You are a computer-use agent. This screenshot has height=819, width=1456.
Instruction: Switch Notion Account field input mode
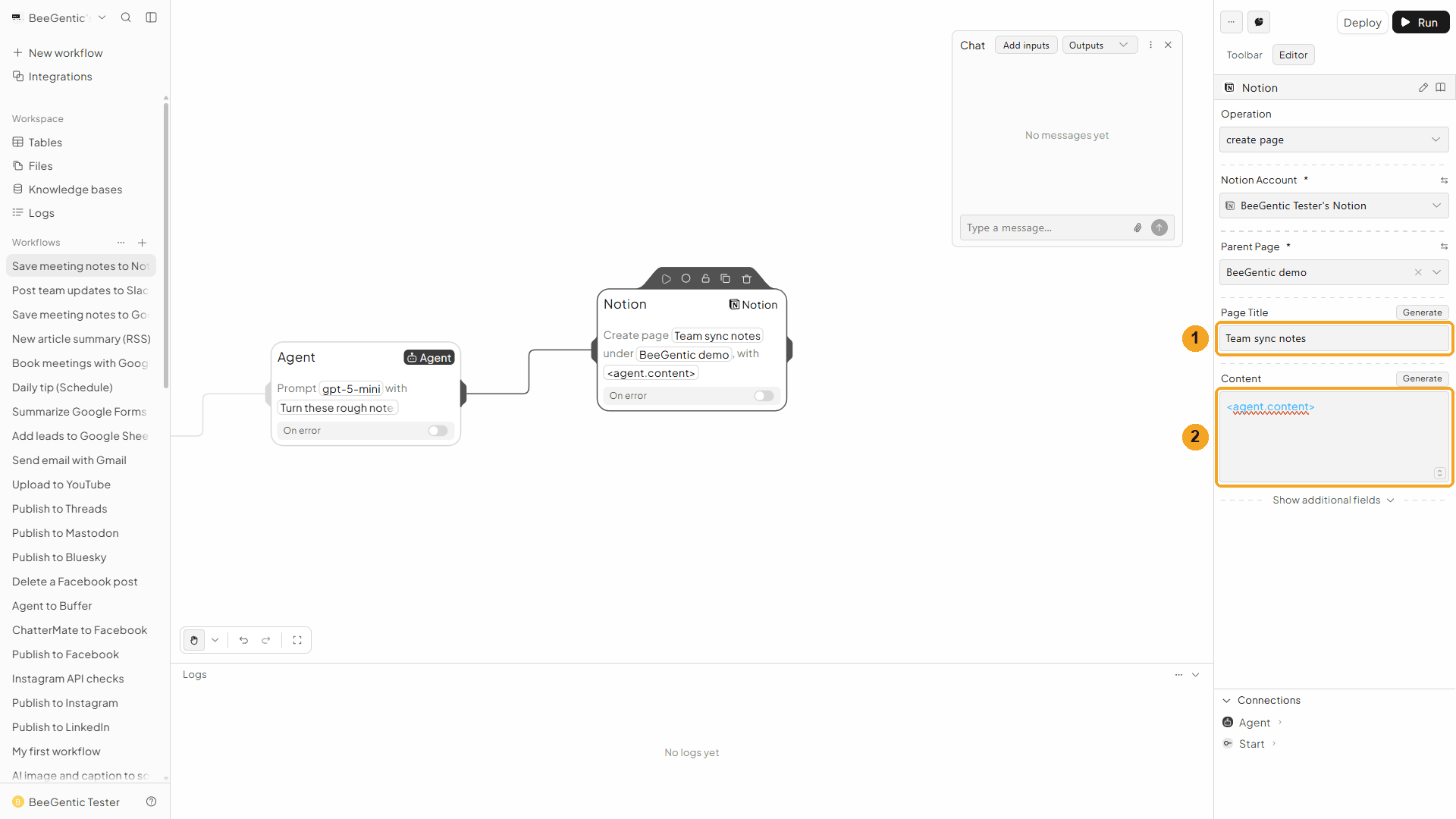coord(1444,180)
